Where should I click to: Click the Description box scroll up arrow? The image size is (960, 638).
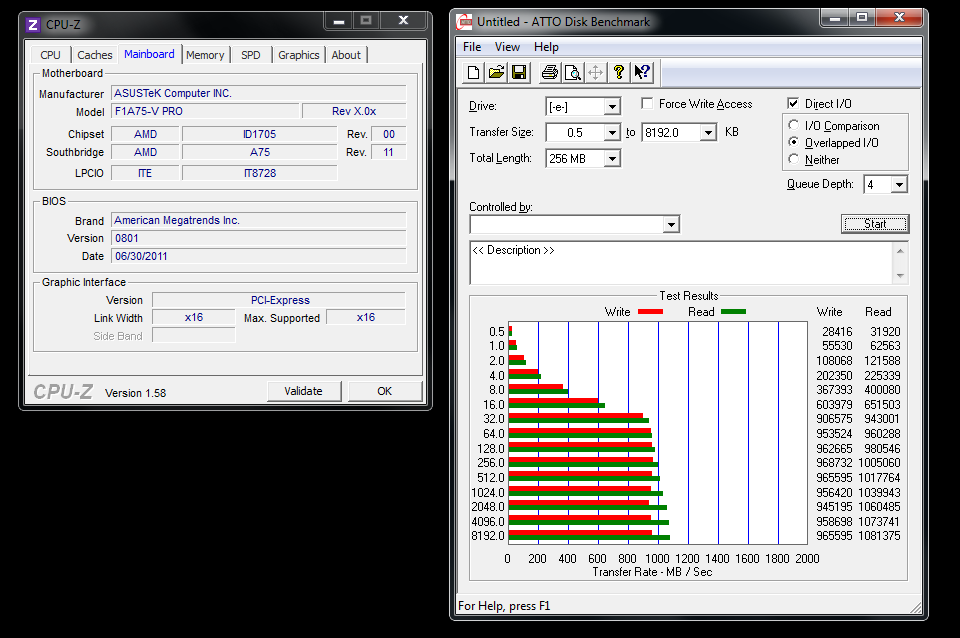point(900,250)
